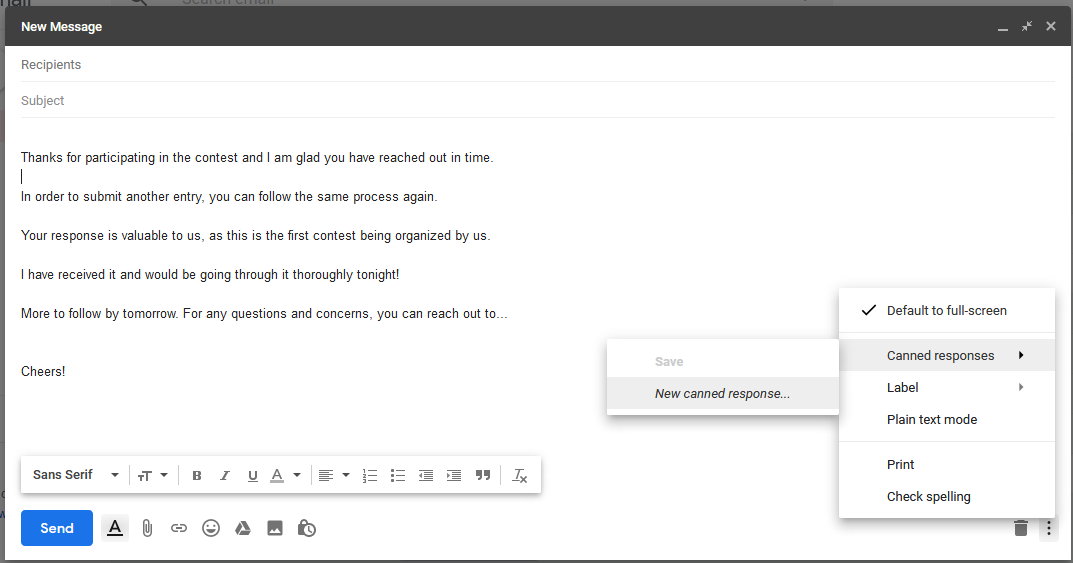Insert an emoji
This screenshot has width=1073, height=563.
coord(211,527)
